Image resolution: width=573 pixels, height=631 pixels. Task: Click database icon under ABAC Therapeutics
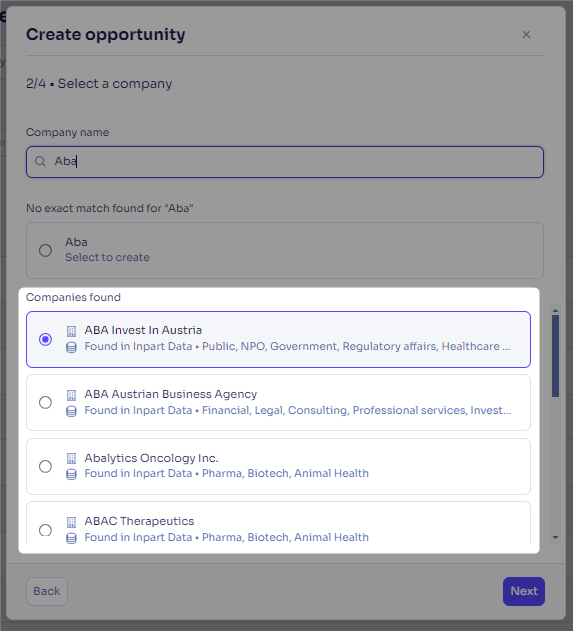point(71,538)
